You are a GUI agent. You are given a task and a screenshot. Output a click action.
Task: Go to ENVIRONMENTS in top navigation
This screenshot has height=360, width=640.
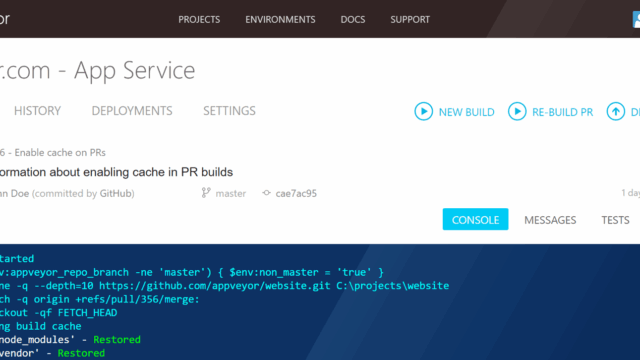tap(280, 19)
